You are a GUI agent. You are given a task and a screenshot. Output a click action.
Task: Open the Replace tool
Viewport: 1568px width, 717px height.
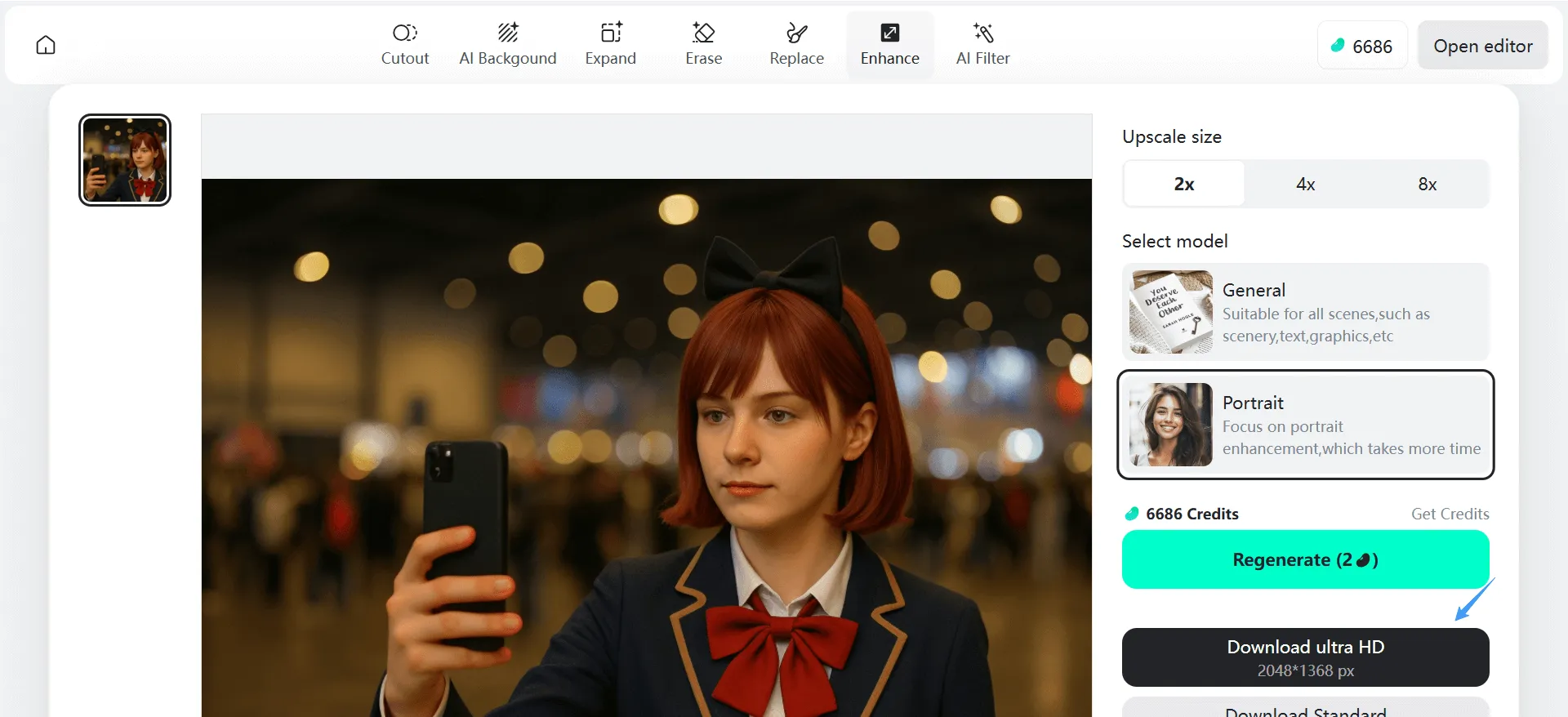[796, 45]
